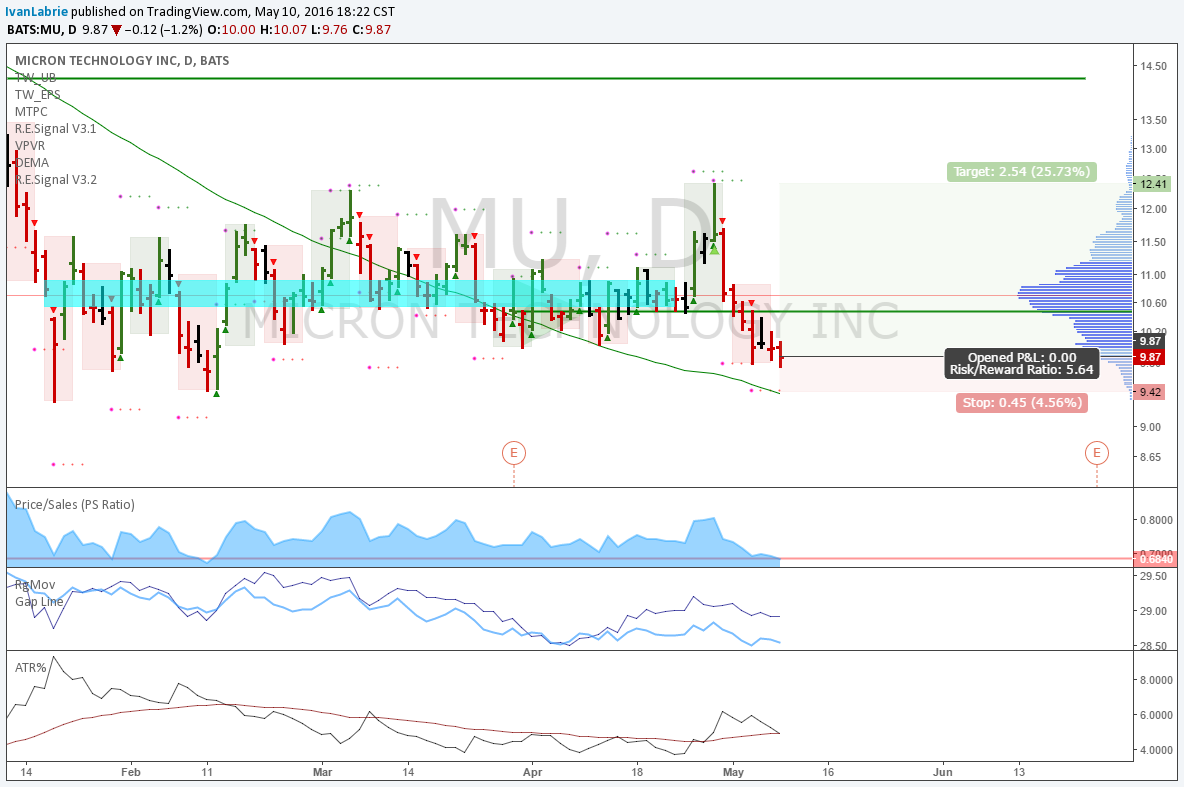The height and width of the screenshot is (787, 1184).
Task: Click the Risk/Reward Ratio 5.64 box
Action: click(1022, 363)
